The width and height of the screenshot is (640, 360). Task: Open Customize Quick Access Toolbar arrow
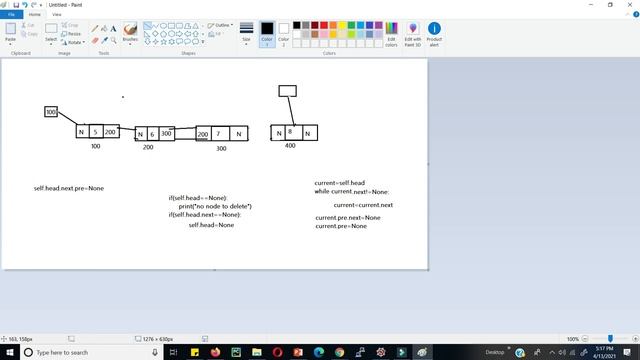pos(41,5)
